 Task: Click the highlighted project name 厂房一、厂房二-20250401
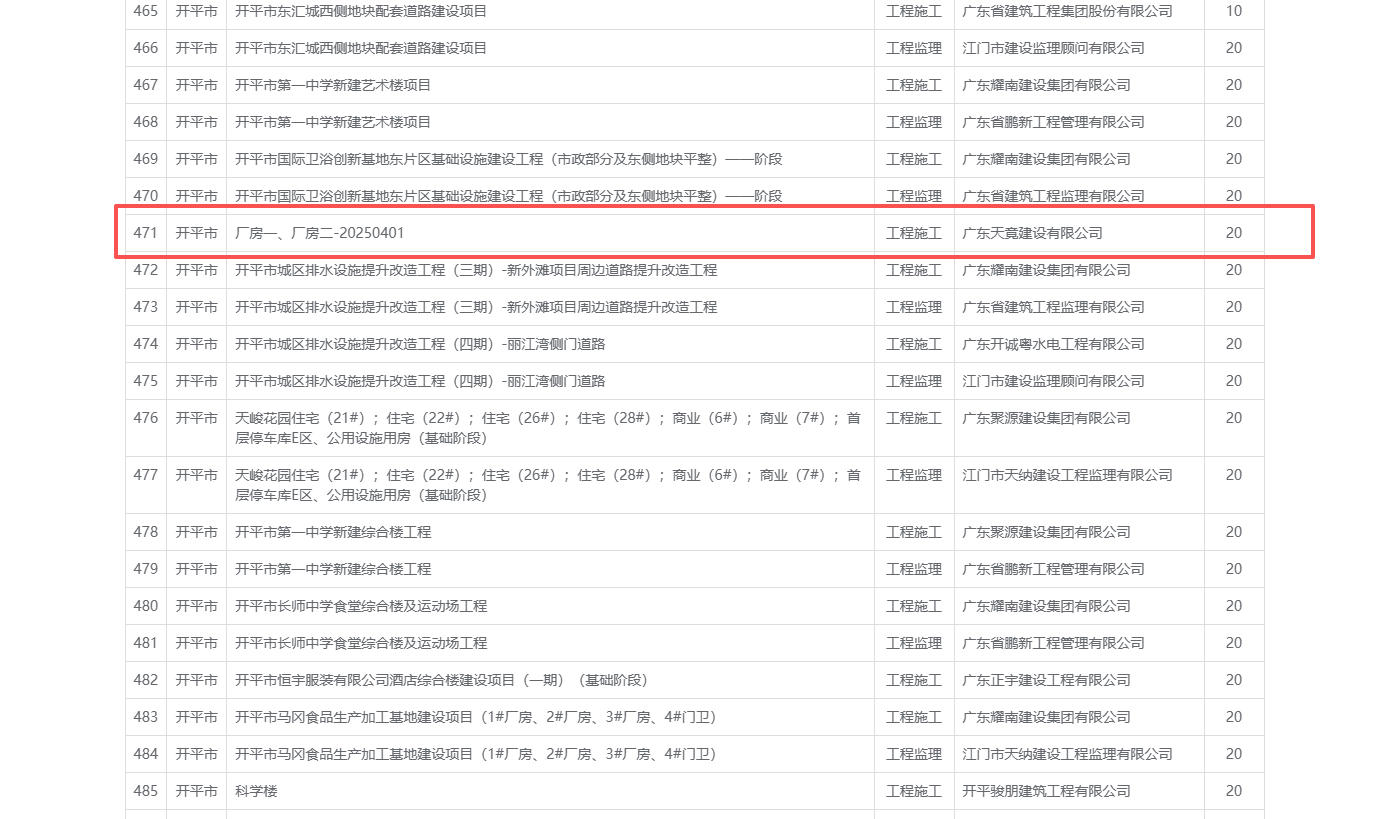tap(320, 233)
